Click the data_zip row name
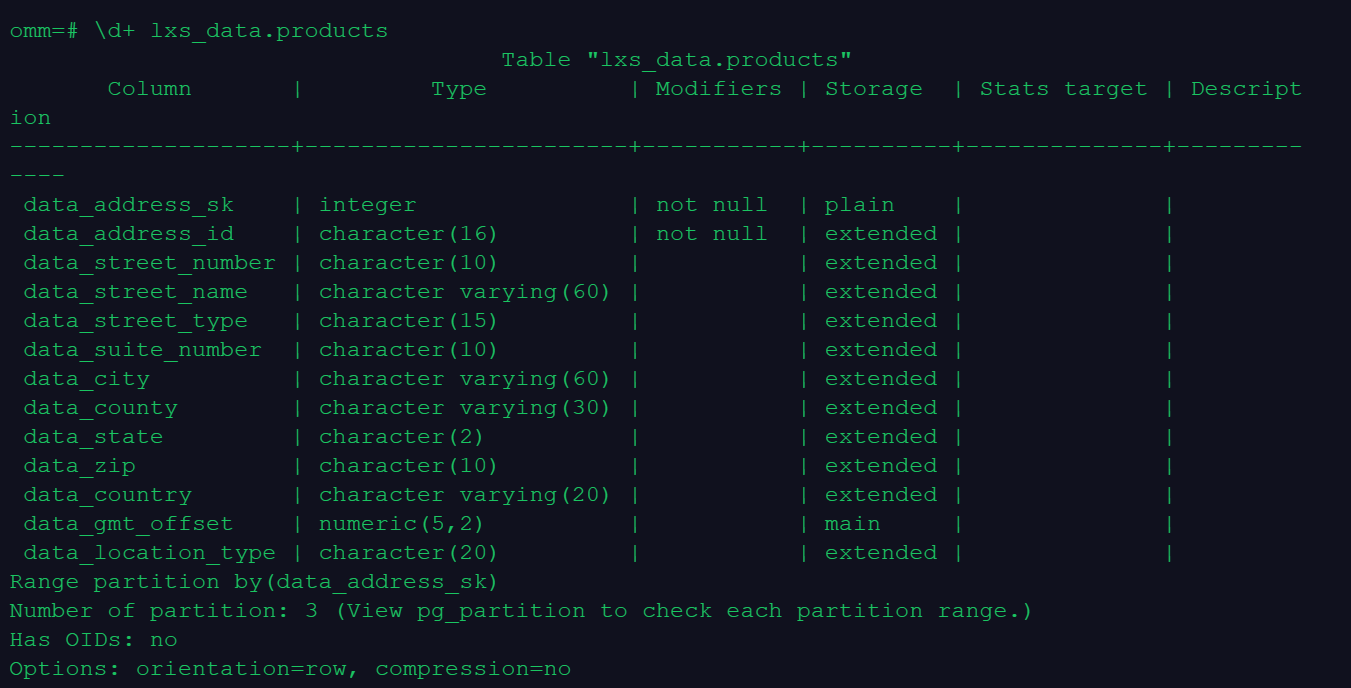The image size is (1351, 688). tap(79, 466)
